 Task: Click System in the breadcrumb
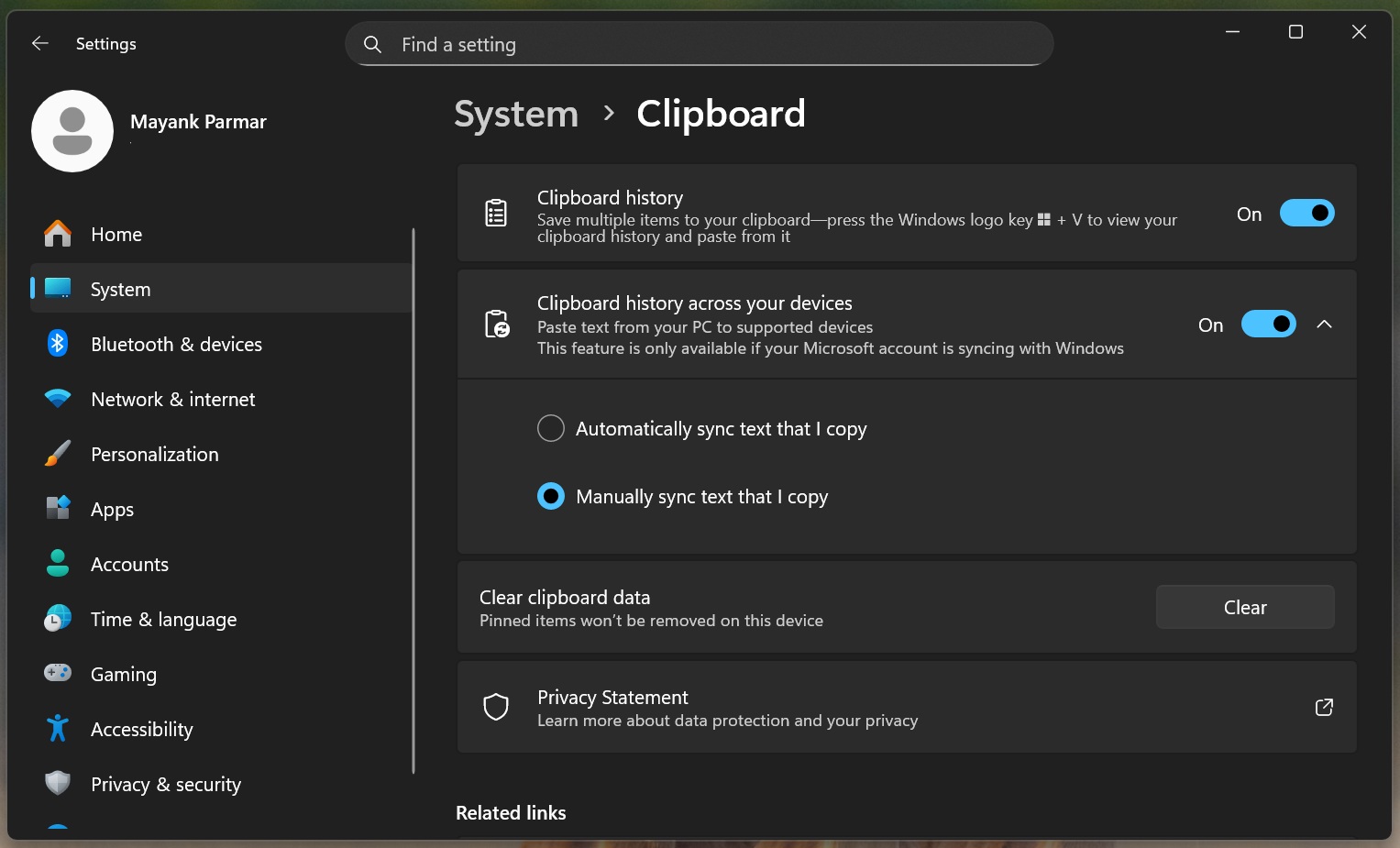click(515, 114)
